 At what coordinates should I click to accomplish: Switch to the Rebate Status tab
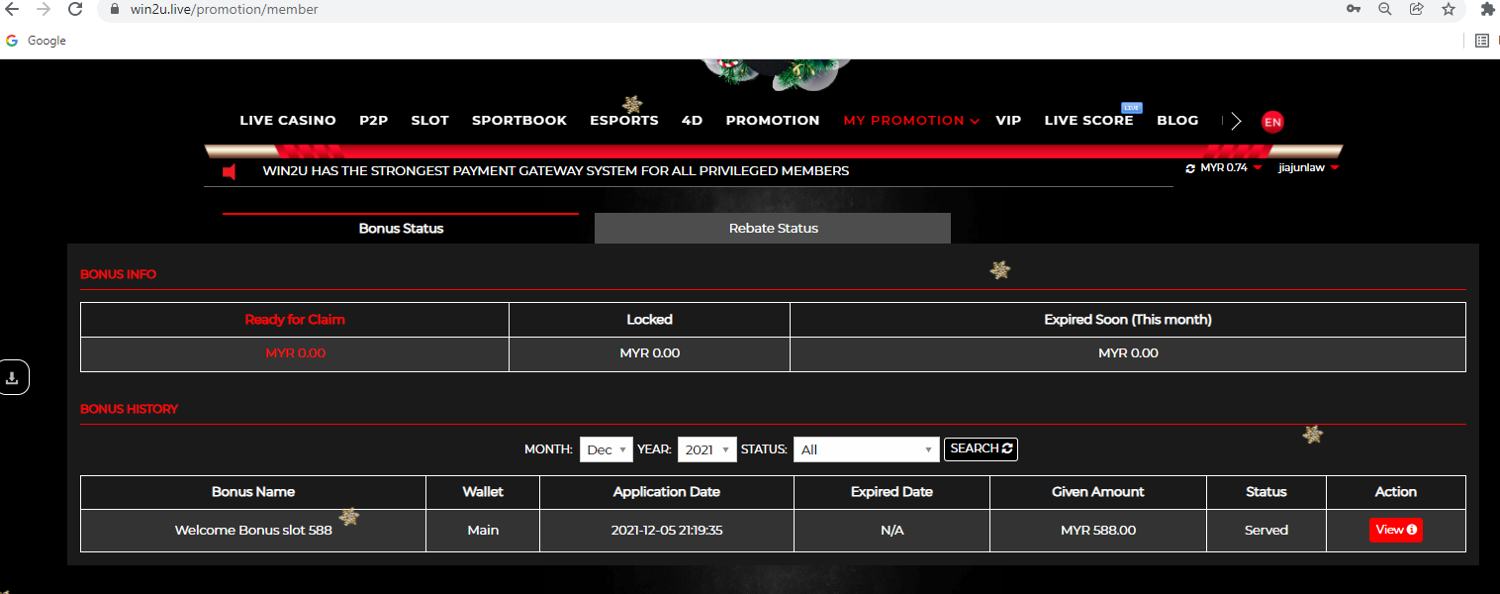click(x=773, y=228)
